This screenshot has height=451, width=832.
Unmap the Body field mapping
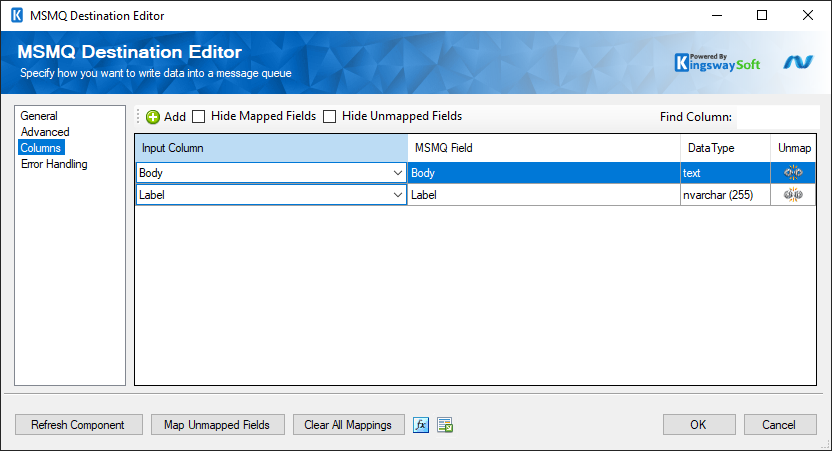793,172
